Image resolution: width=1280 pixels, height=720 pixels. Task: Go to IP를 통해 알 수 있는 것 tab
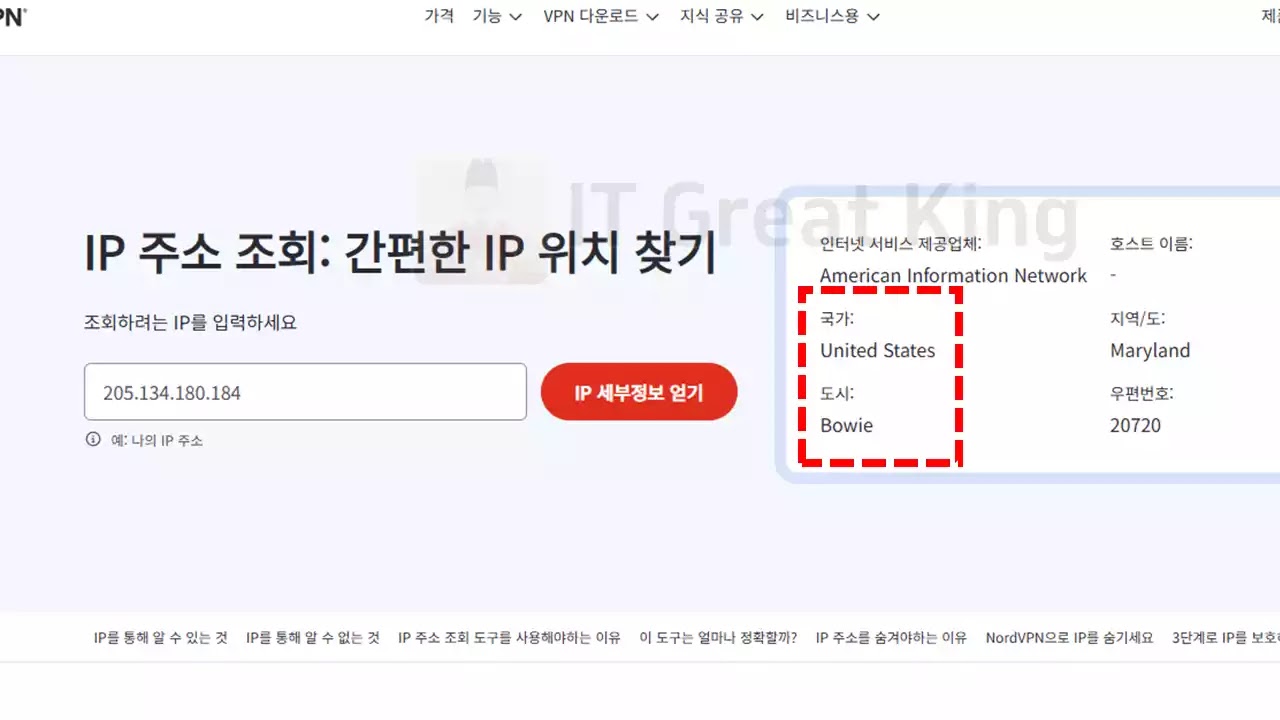click(x=161, y=637)
